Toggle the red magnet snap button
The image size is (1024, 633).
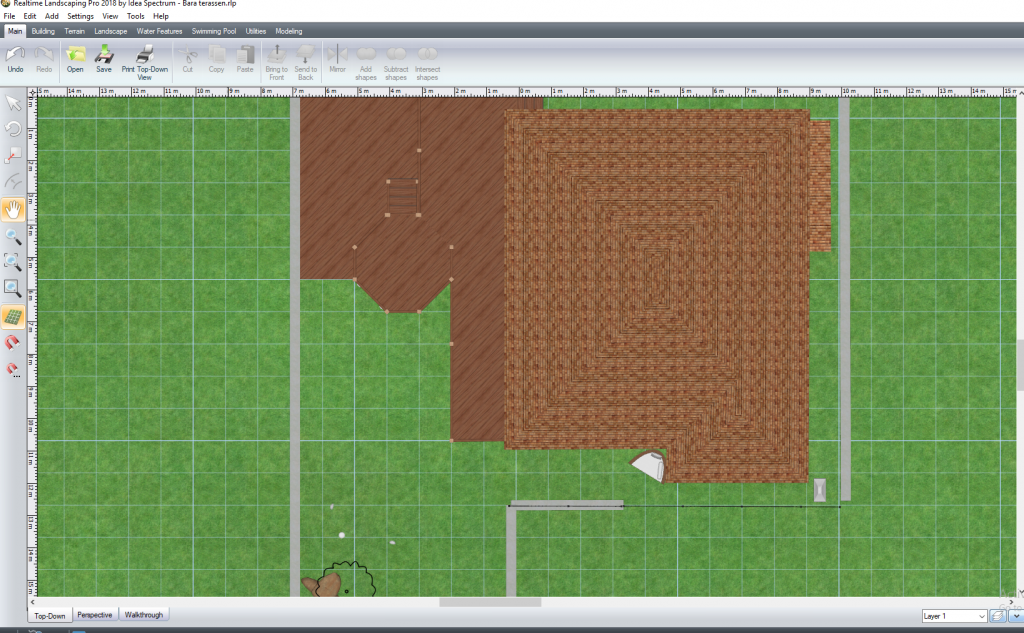[x=14, y=343]
